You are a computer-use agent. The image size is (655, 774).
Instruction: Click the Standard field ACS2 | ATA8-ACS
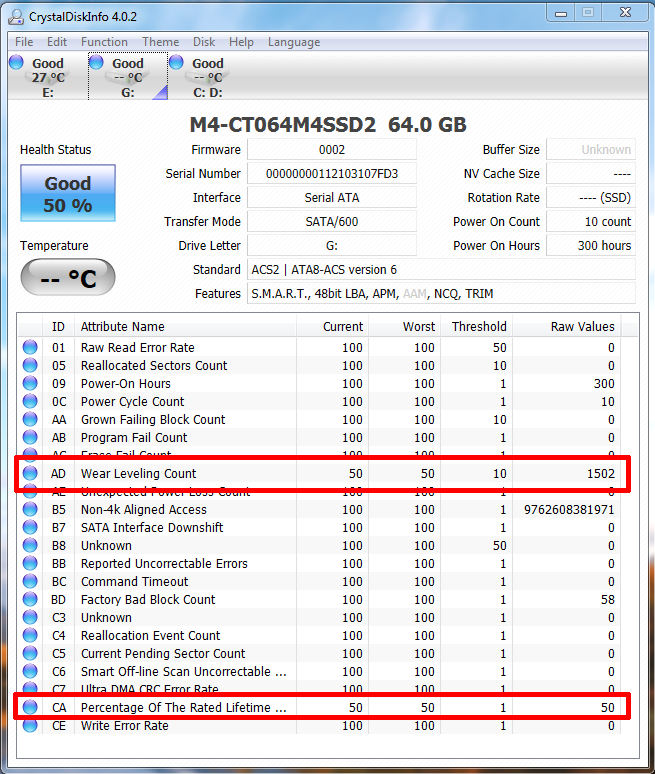coord(441,270)
